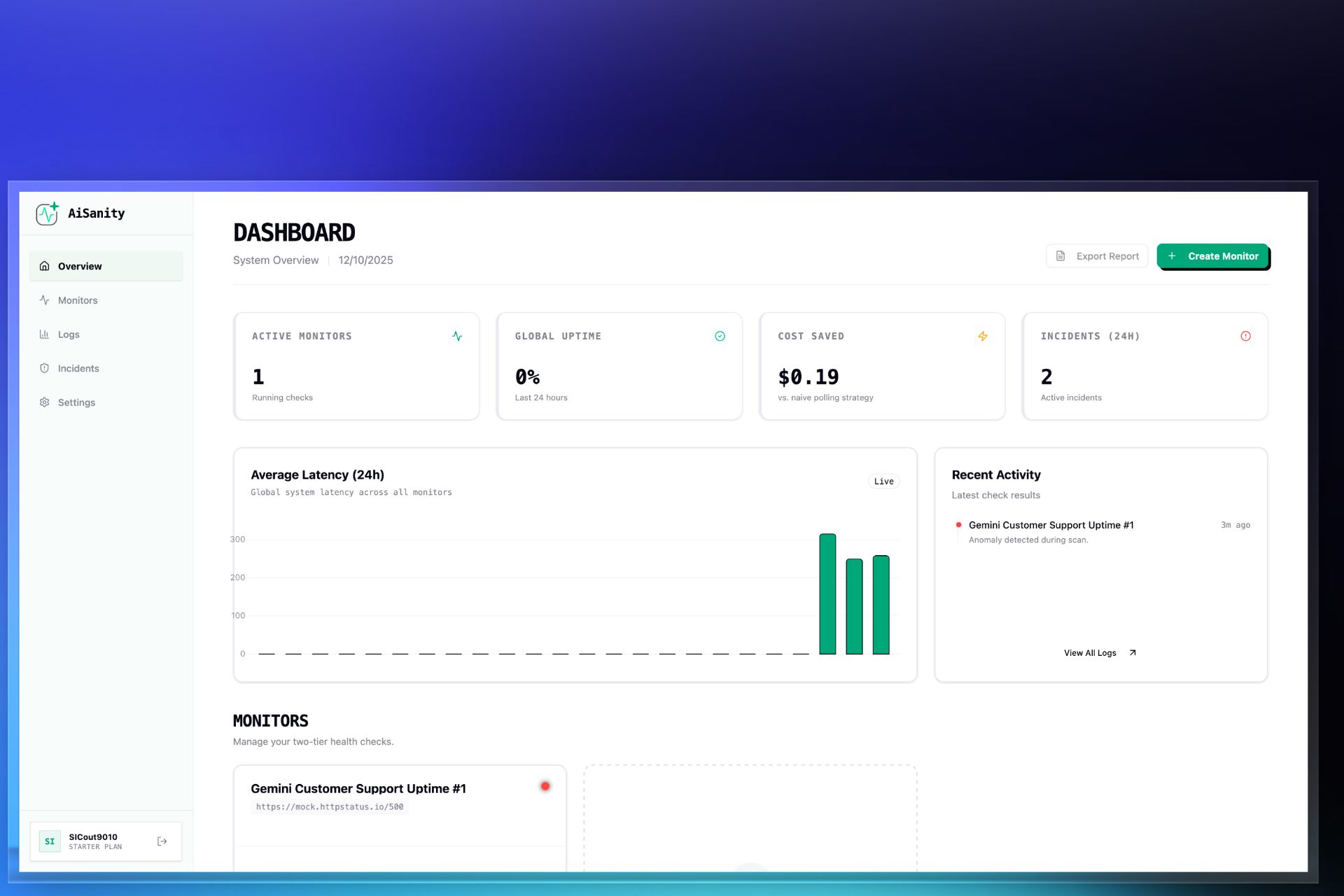Click the tallest green latency bar
1344x896 pixels.
[x=827, y=594]
